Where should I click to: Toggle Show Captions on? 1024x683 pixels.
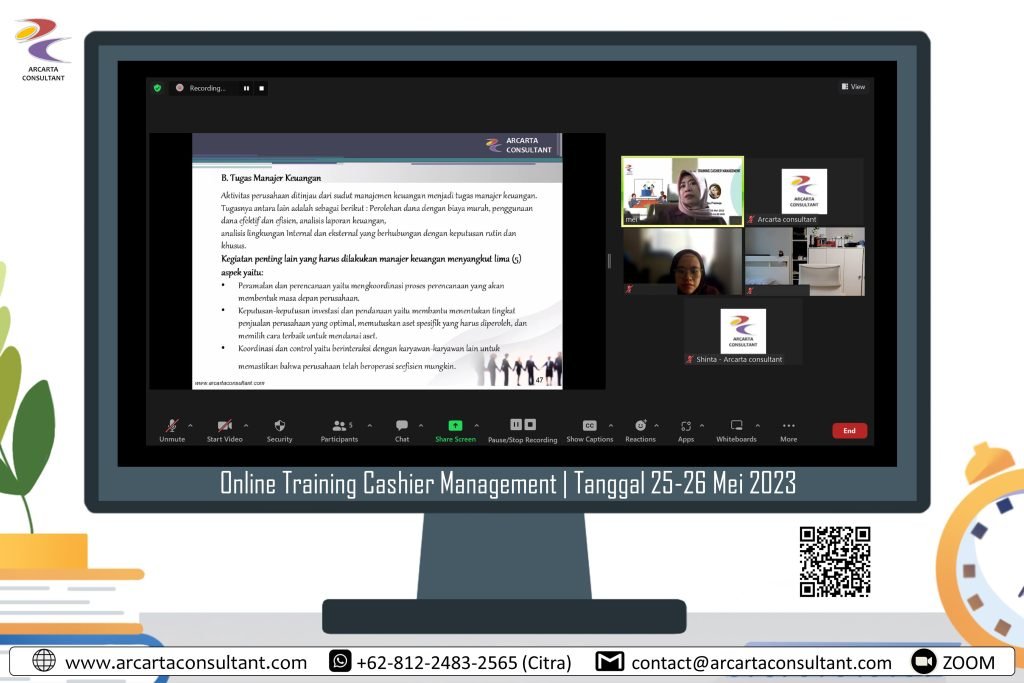(x=589, y=426)
